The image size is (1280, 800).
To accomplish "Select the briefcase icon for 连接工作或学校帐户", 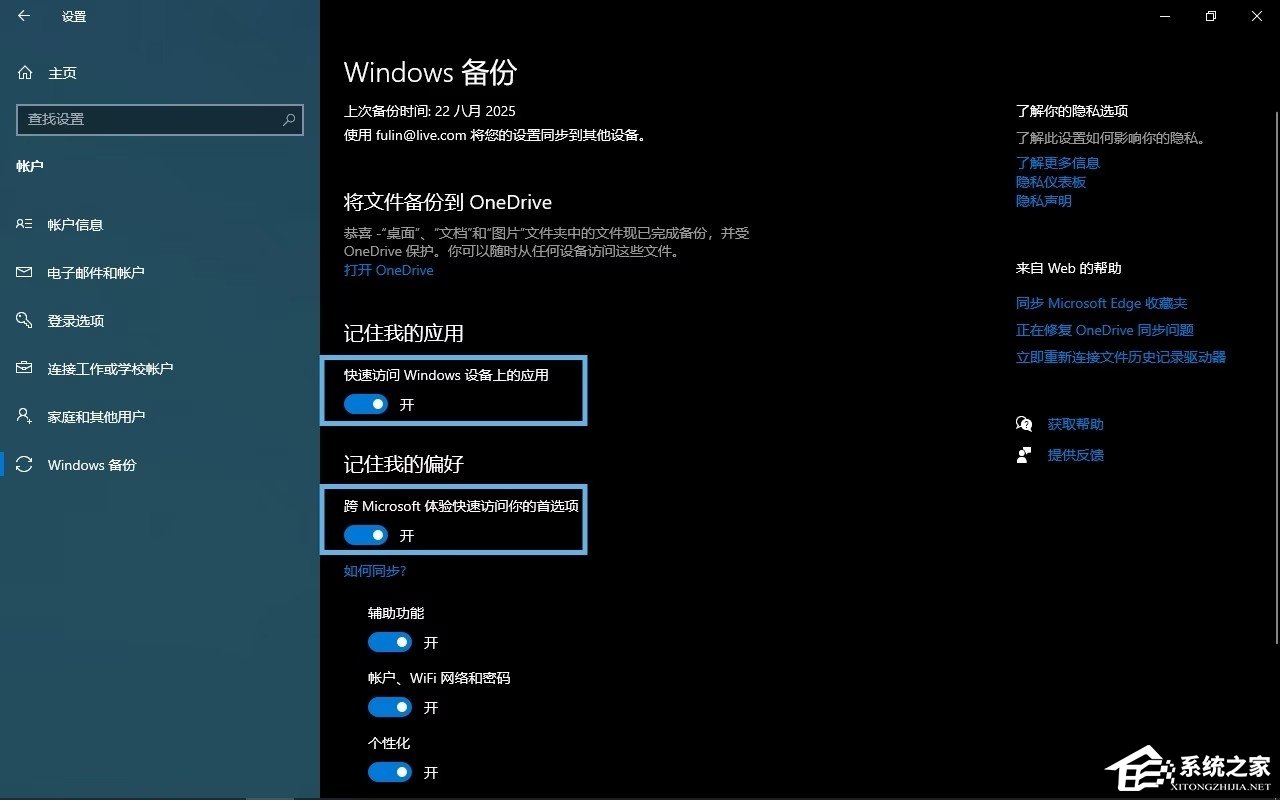I will tap(22, 368).
